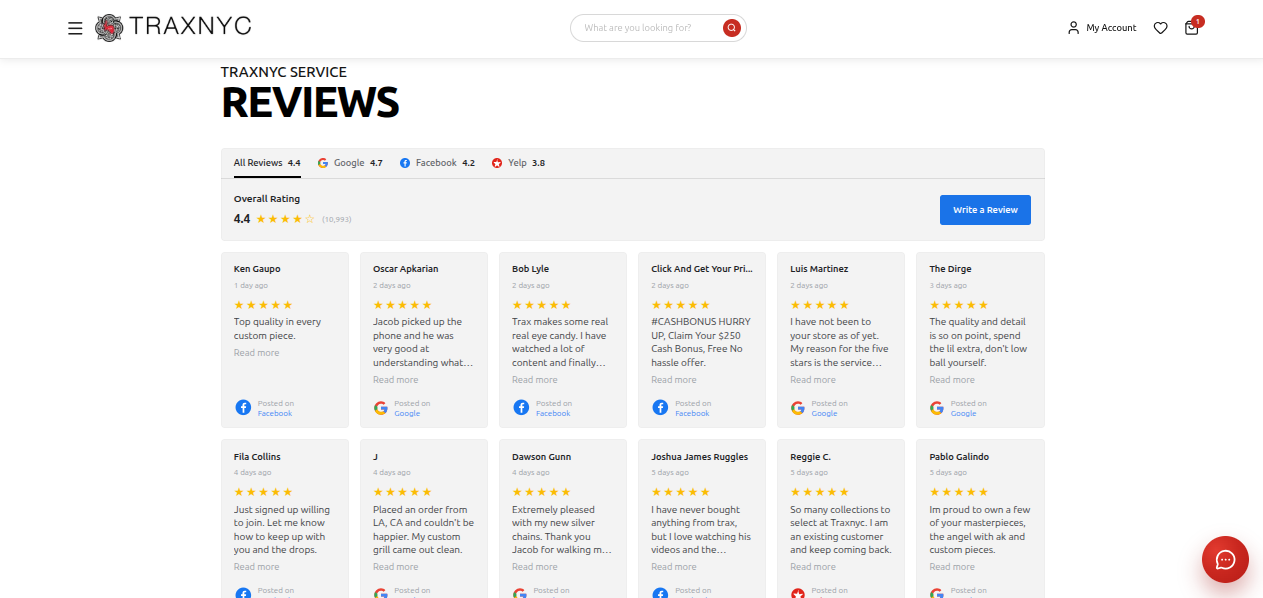The height and width of the screenshot is (598, 1263).
Task: Open Google link under Luis Martinez's review
Action: [x=824, y=413]
